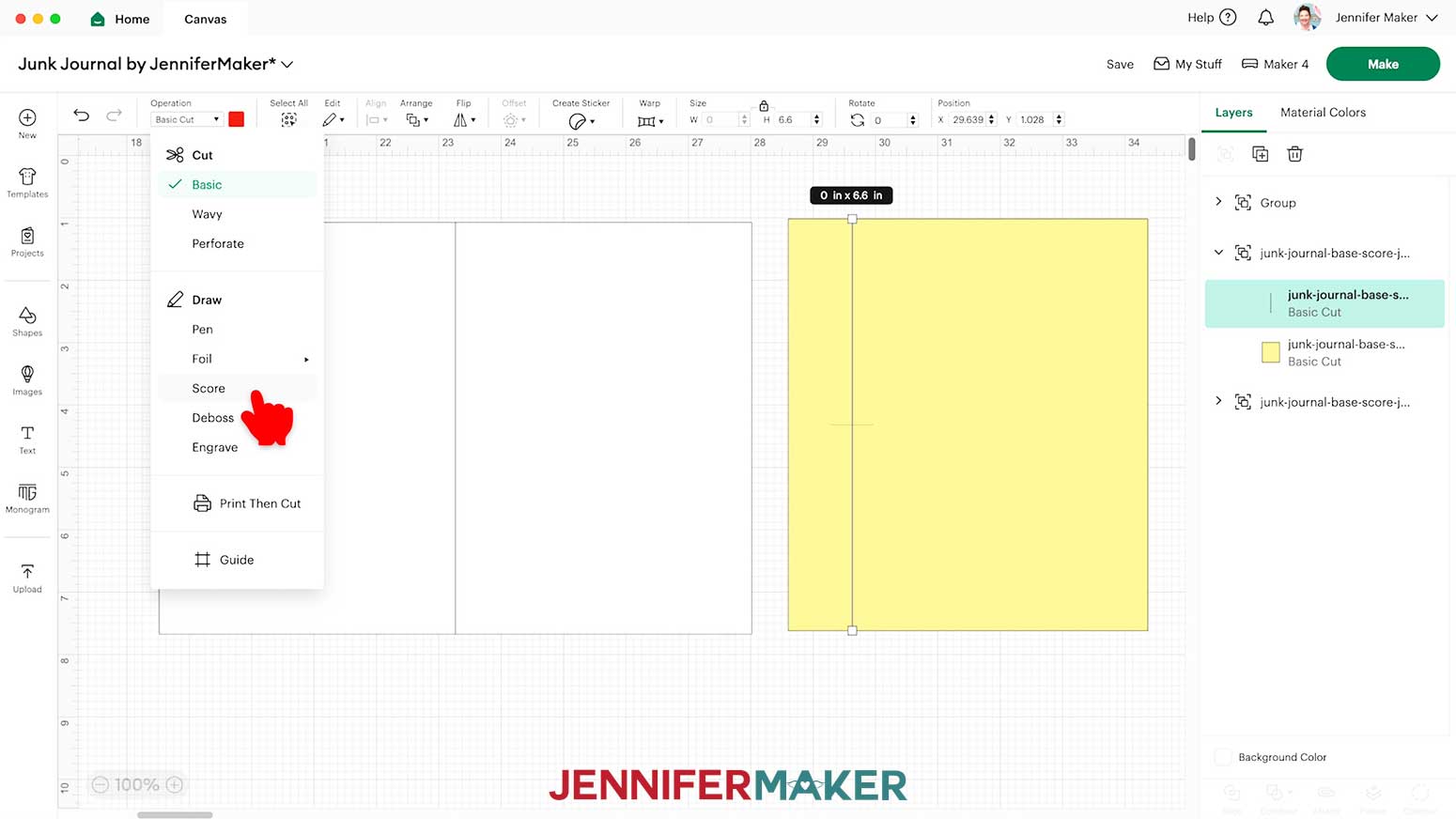Click the height H input field
Image resolution: width=1456 pixels, height=819 pixels.
pos(792,119)
